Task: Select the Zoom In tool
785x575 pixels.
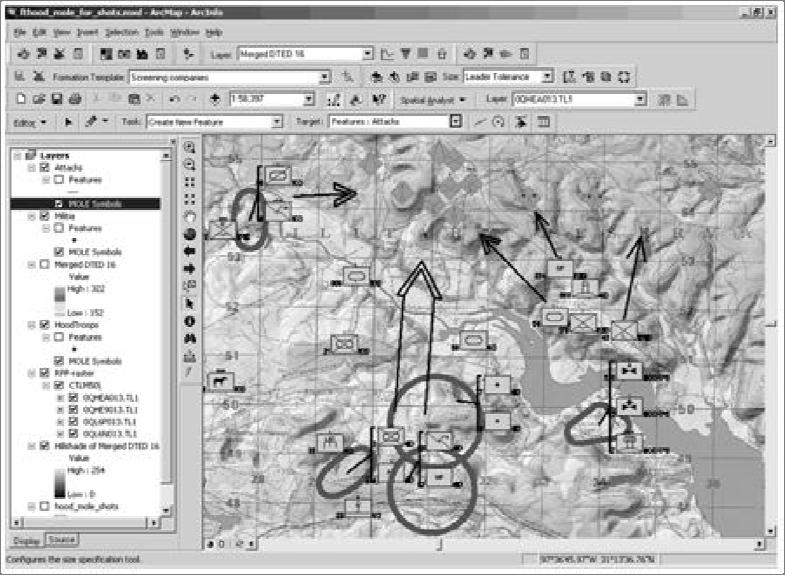Action: pos(189,147)
